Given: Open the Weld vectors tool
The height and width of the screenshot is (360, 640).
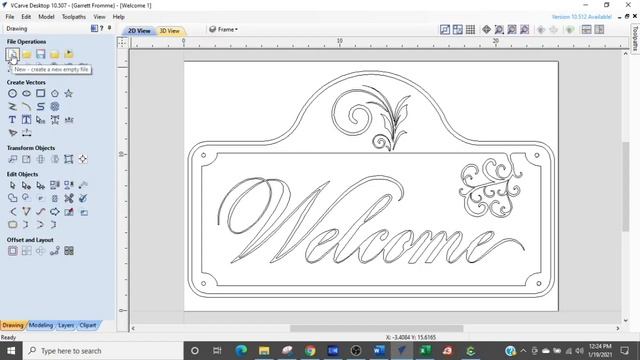Looking at the screenshot, I should tap(13, 198).
